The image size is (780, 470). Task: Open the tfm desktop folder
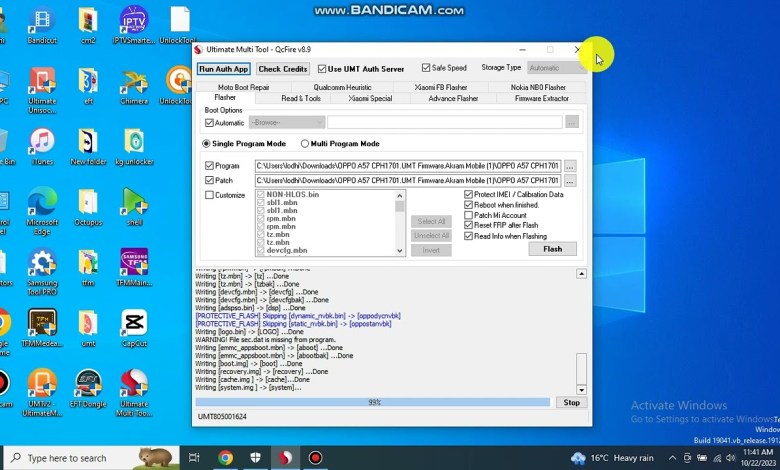(88, 268)
